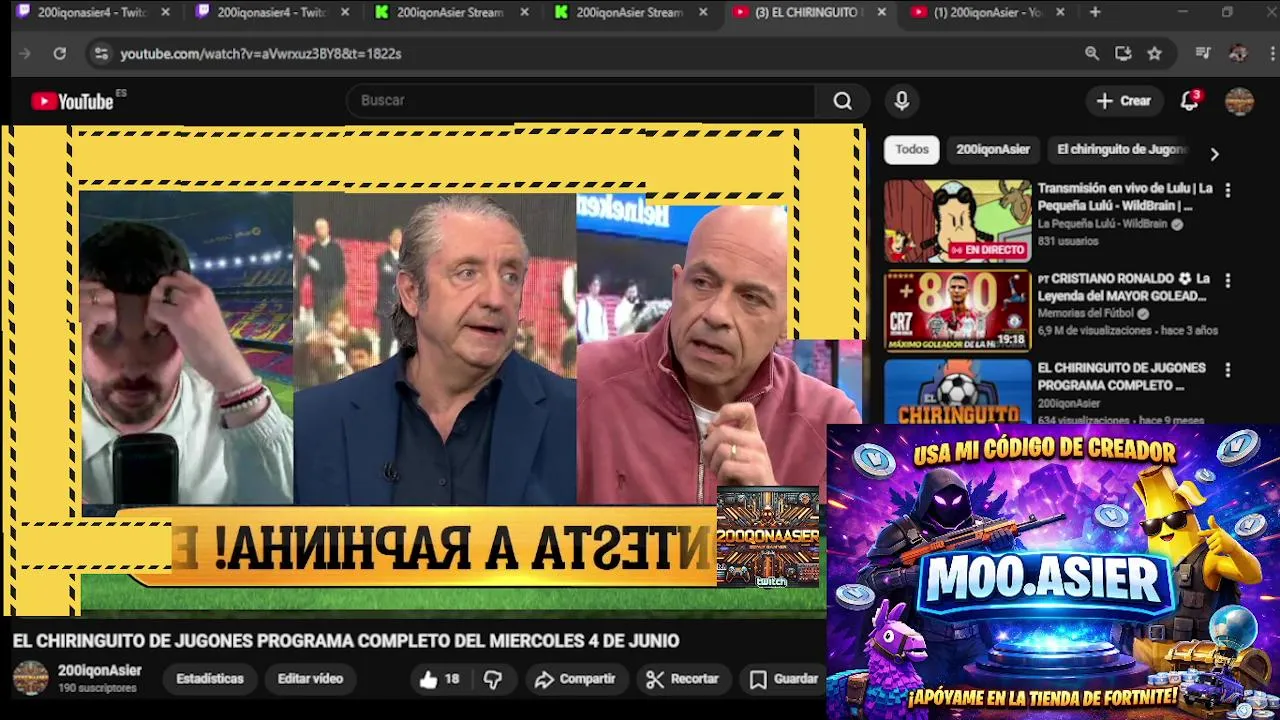This screenshot has width=1280, height=720.
Task: Open the YouTube account avatar menu
Action: coord(1239,101)
